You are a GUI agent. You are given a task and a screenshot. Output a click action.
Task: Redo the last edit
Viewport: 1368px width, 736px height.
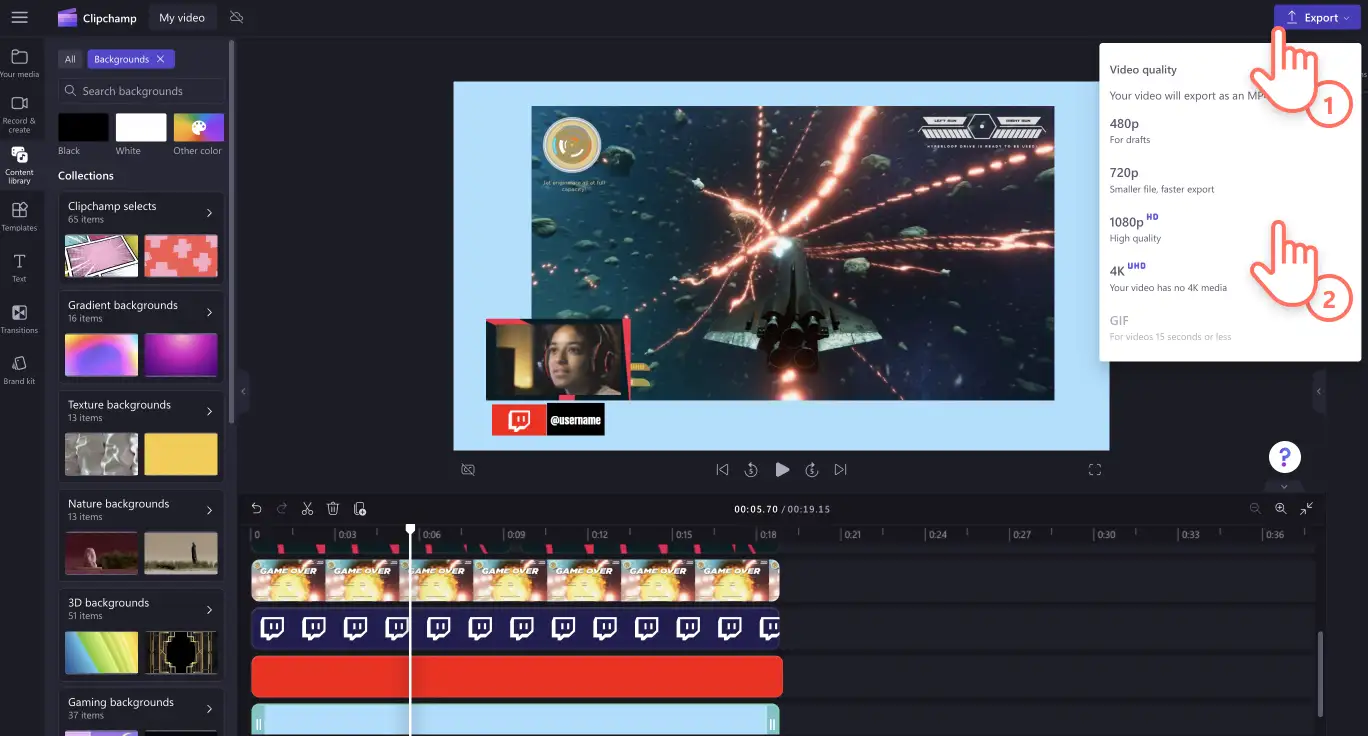point(282,508)
